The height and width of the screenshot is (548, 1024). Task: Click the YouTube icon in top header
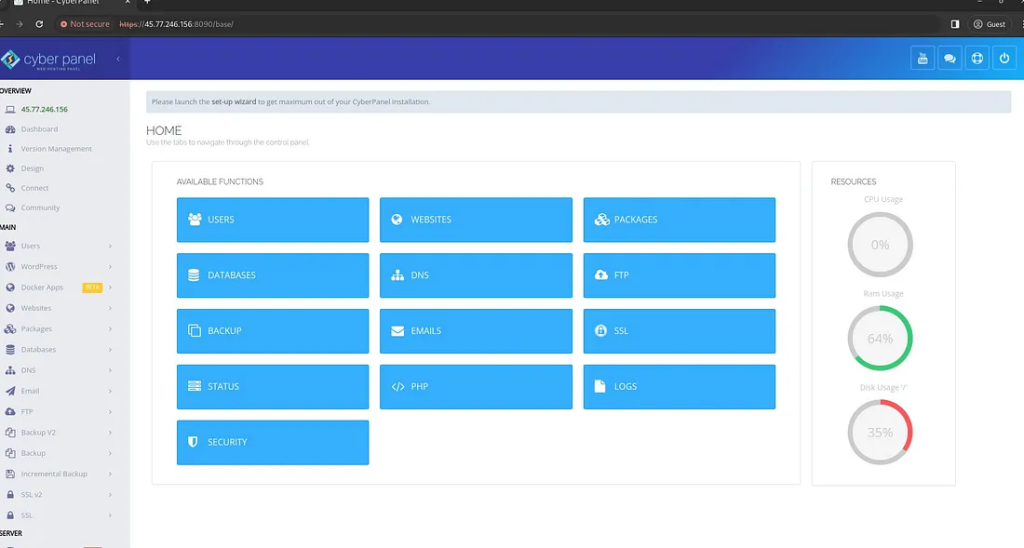click(922, 59)
